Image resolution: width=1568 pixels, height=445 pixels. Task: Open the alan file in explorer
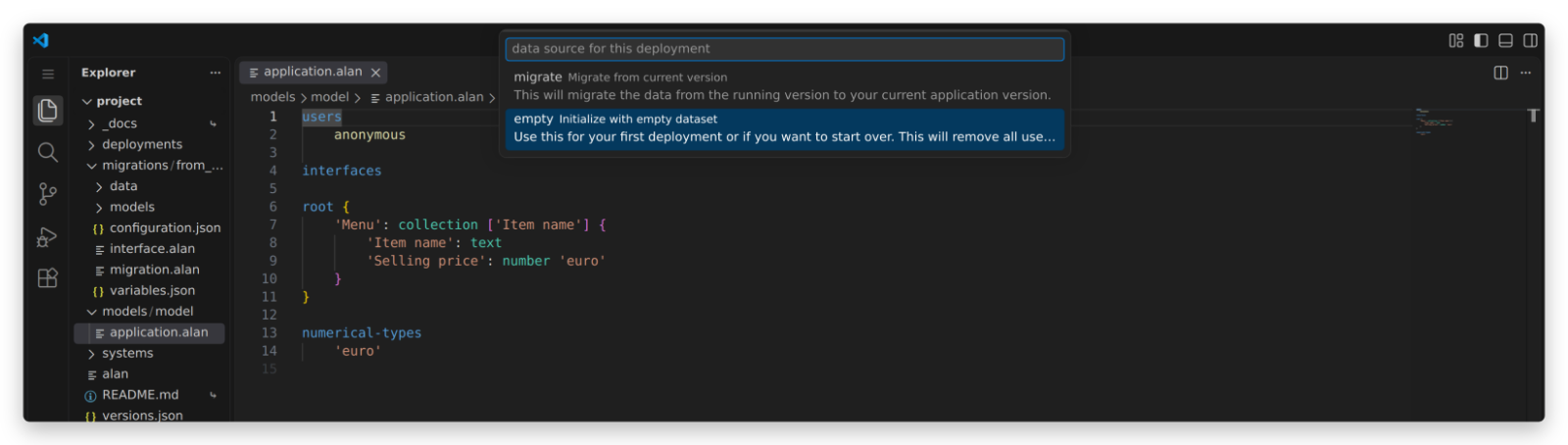[x=149, y=373]
